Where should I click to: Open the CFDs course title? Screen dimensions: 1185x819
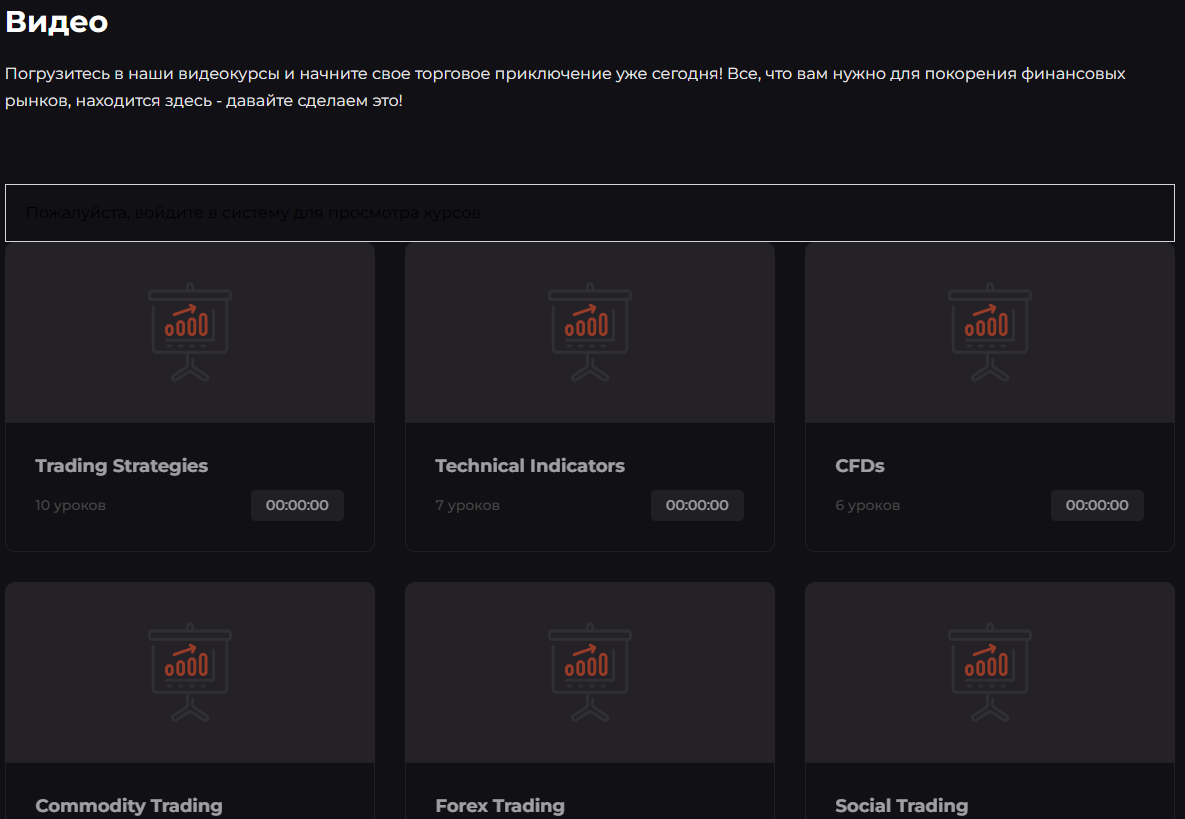coord(860,466)
